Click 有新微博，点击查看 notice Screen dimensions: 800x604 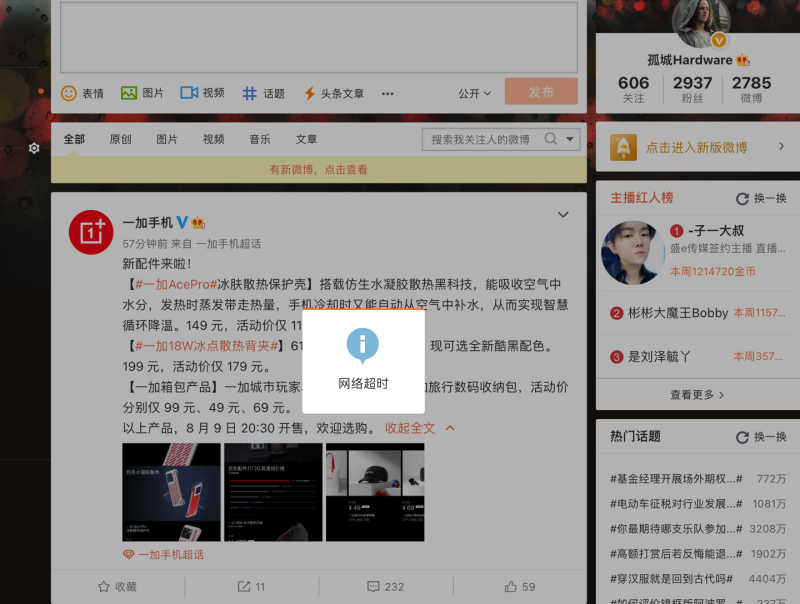click(x=318, y=170)
